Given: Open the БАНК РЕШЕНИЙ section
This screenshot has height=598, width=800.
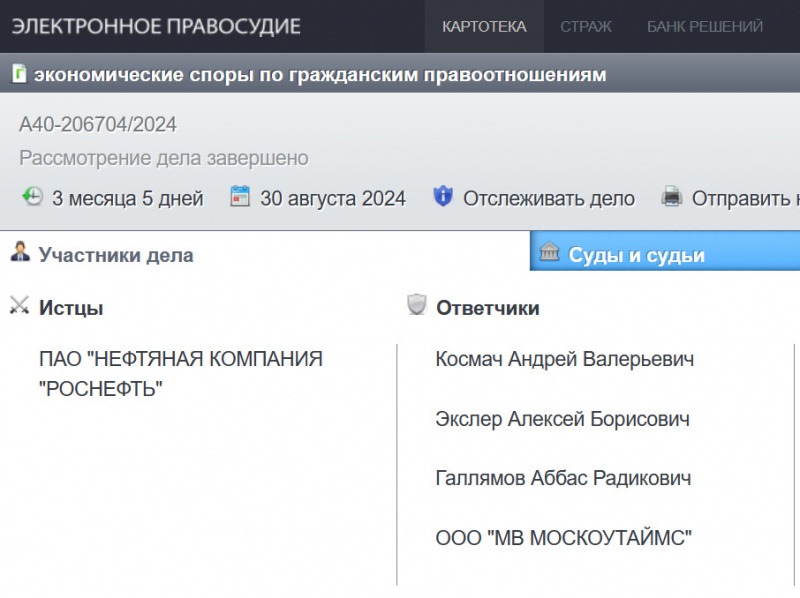Looking at the screenshot, I should click(x=704, y=26).
